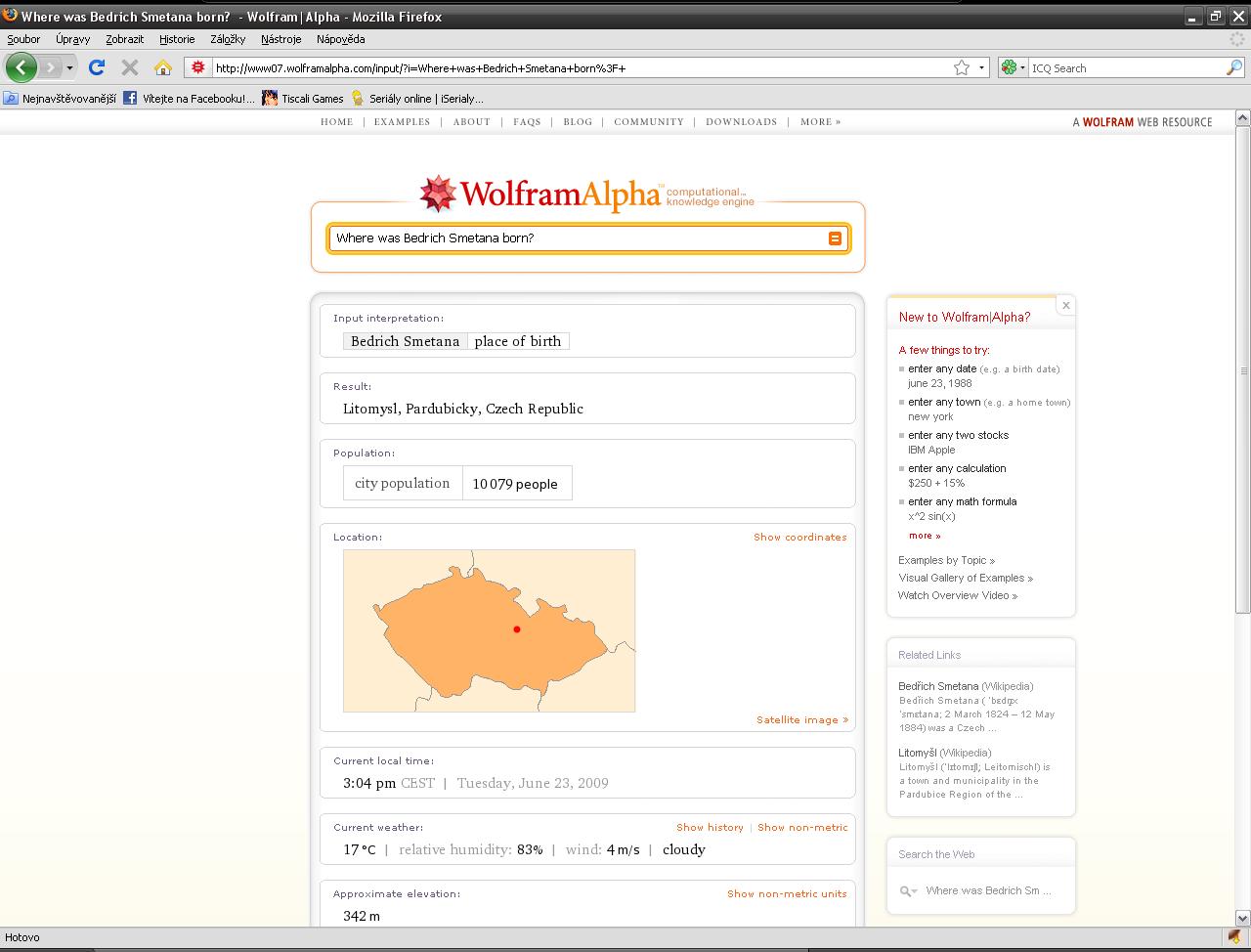Click the vertical scrollbar down arrow
The height and width of the screenshot is (952, 1251).
pyautogui.click(x=1242, y=918)
